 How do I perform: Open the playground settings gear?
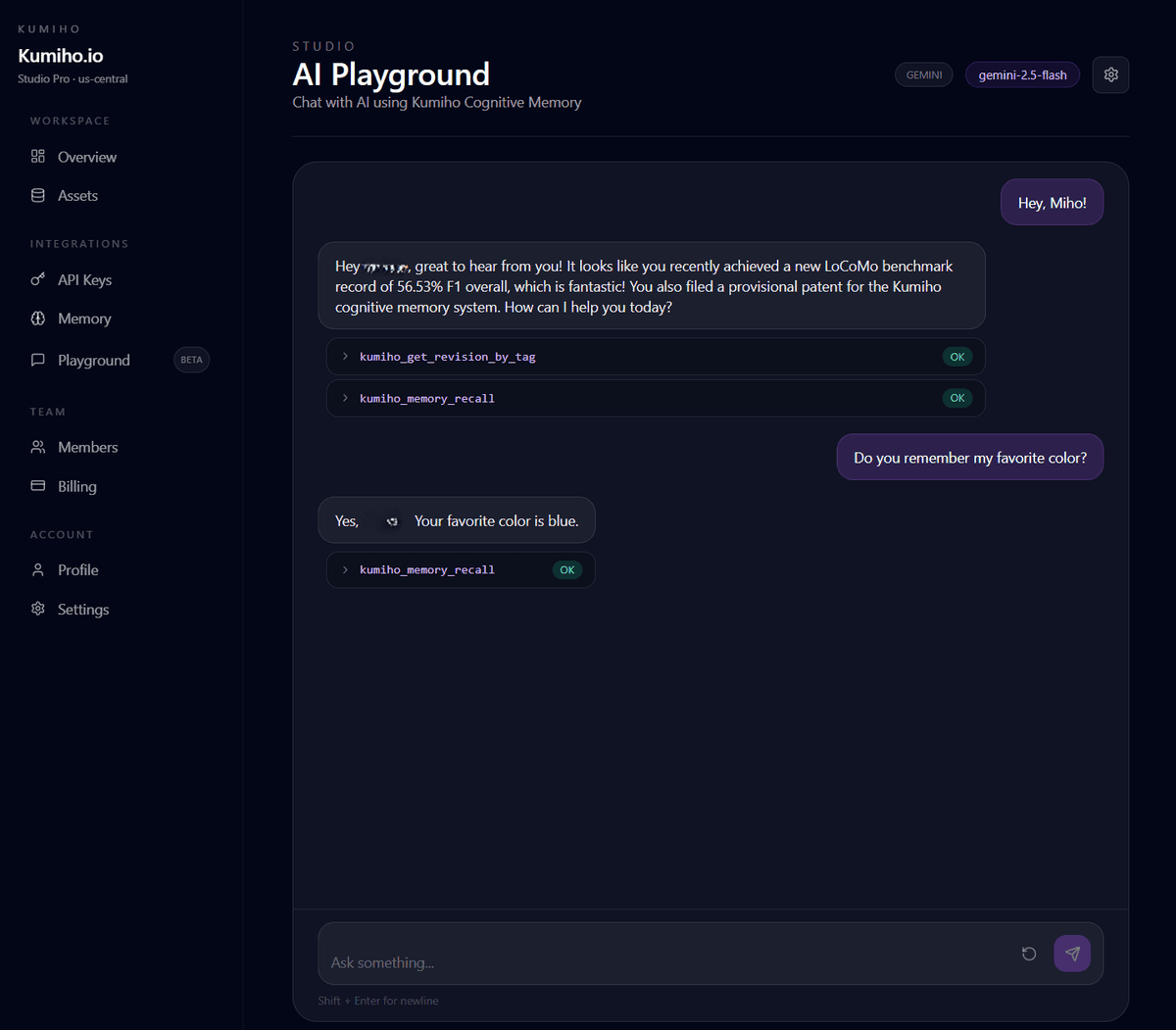coord(1110,74)
